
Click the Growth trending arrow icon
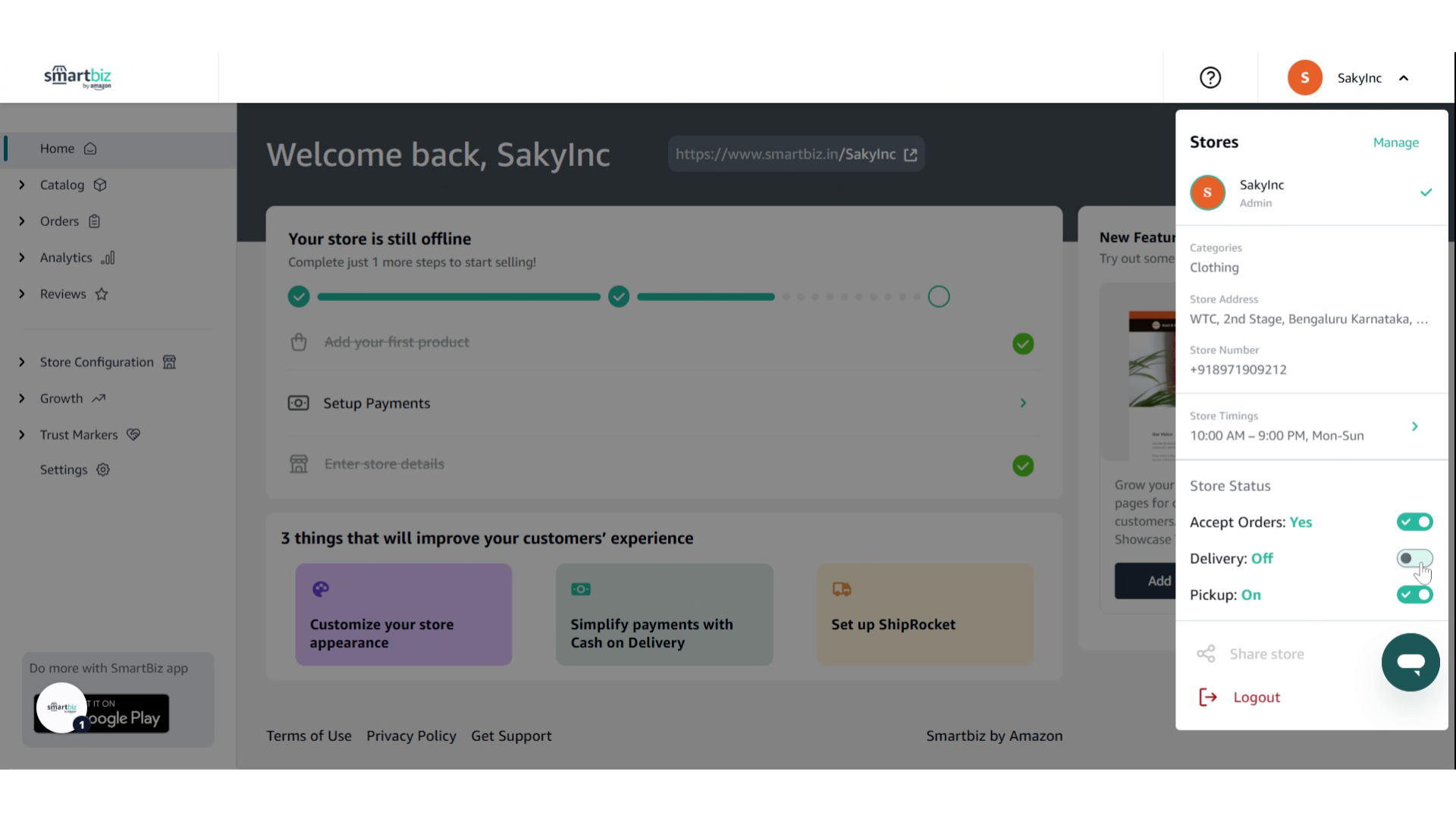pyautogui.click(x=99, y=398)
